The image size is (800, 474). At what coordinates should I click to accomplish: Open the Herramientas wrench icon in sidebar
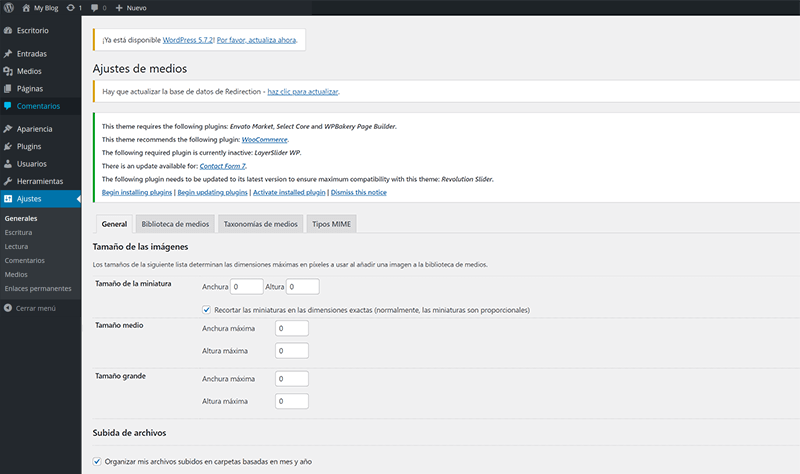[x=8, y=181]
